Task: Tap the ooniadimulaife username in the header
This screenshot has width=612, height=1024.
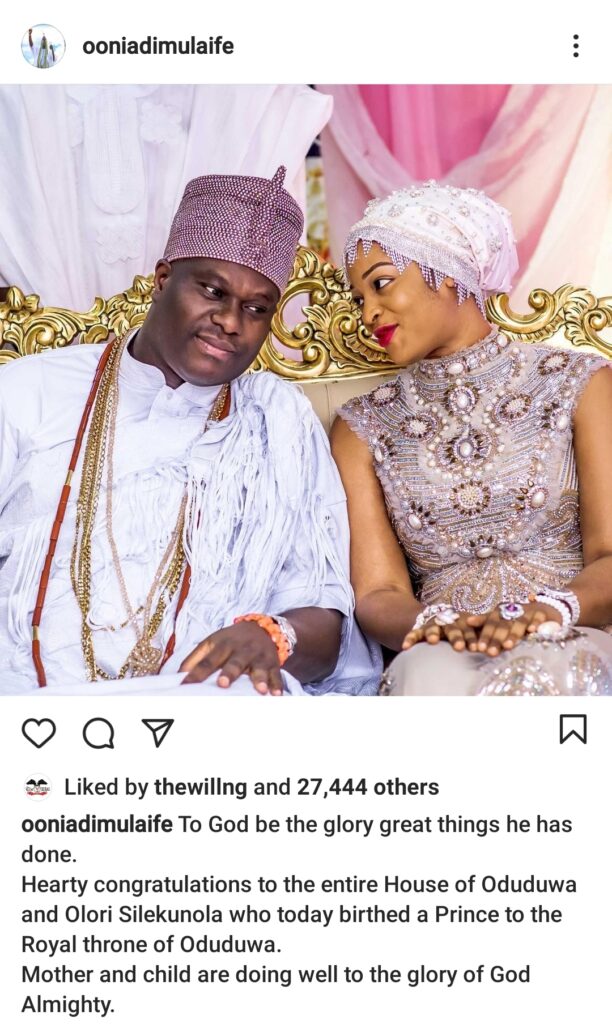Action: (x=158, y=46)
